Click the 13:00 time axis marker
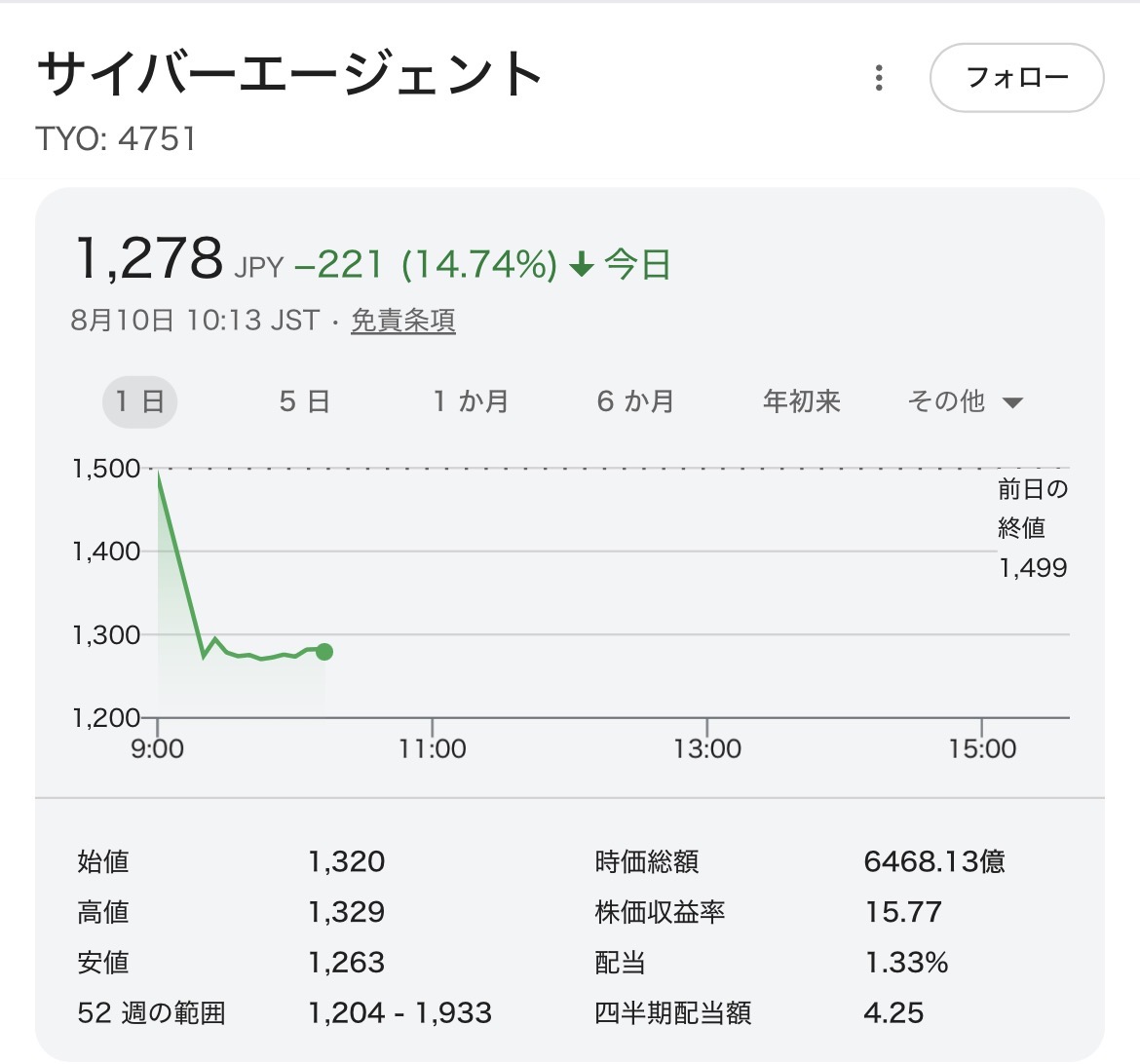The height and width of the screenshot is (1064, 1140). (706, 748)
